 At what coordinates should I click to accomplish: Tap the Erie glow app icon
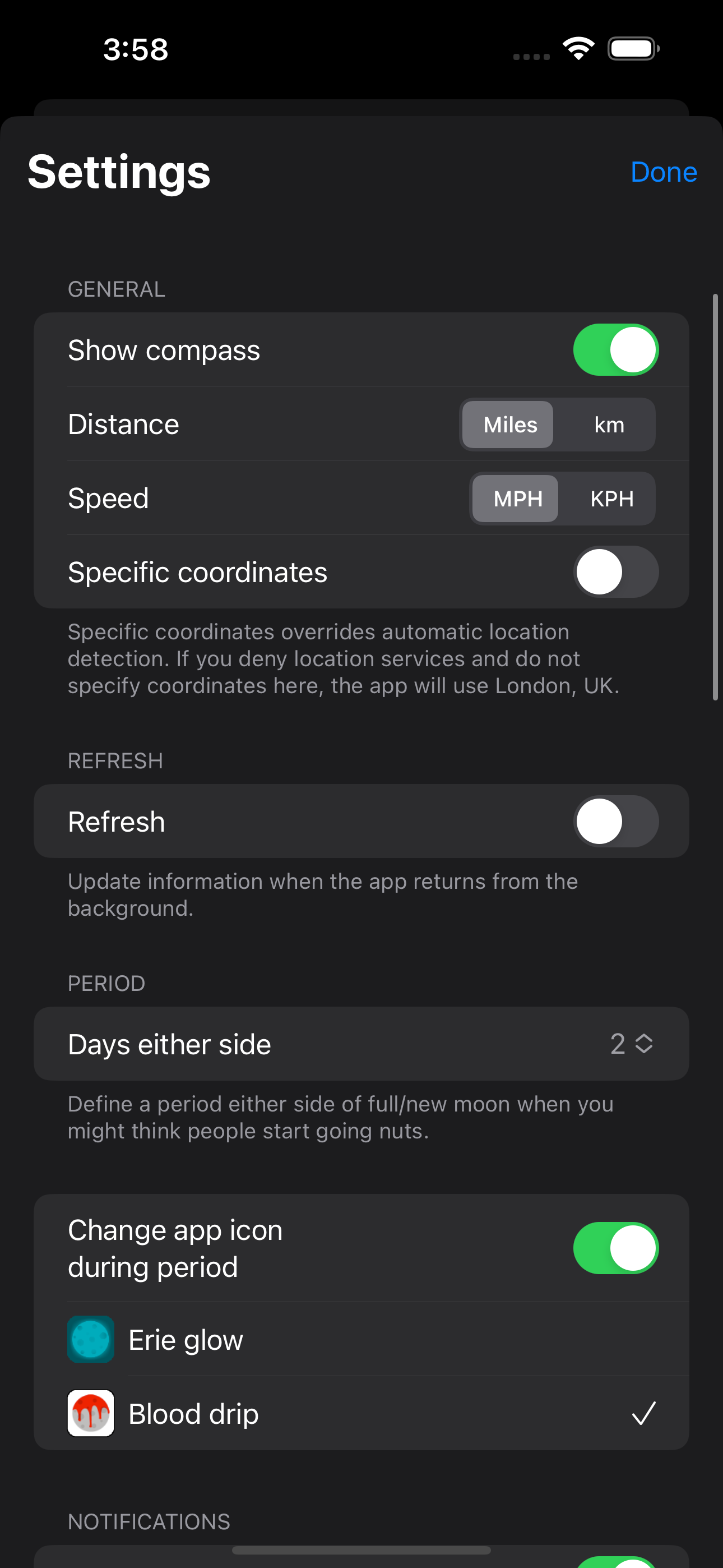pyautogui.click(x=91, y=1339)
